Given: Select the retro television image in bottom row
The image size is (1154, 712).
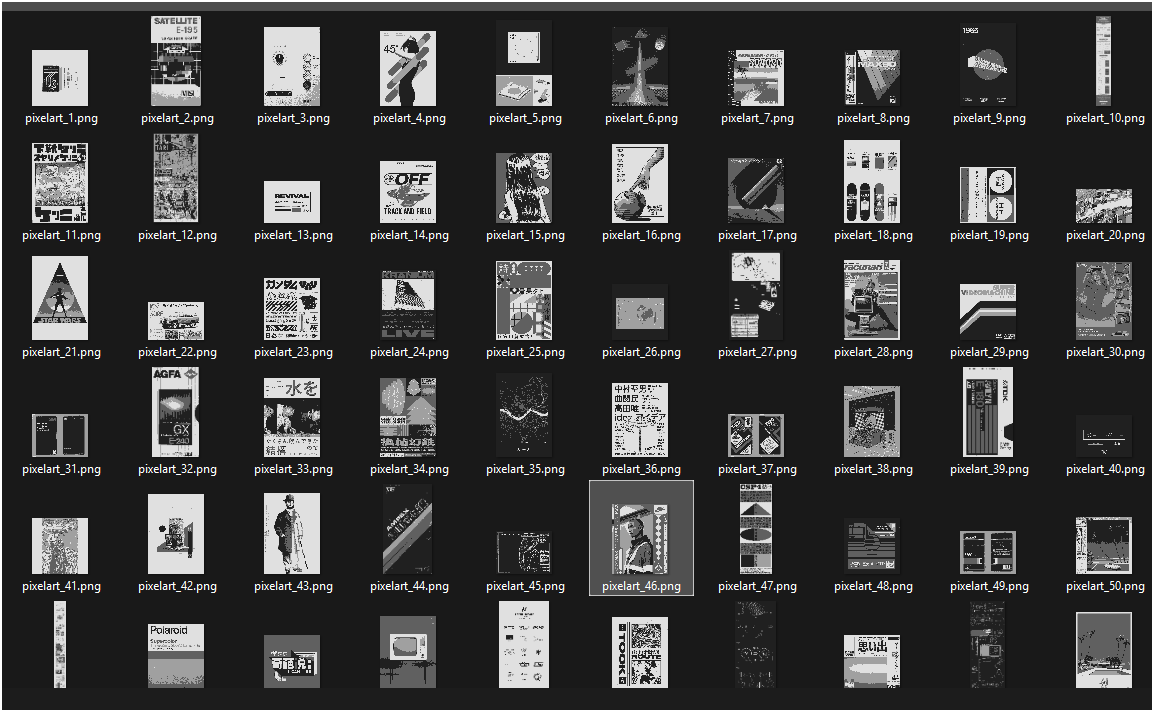Looking at the screenshot, I should coord(408,652).
